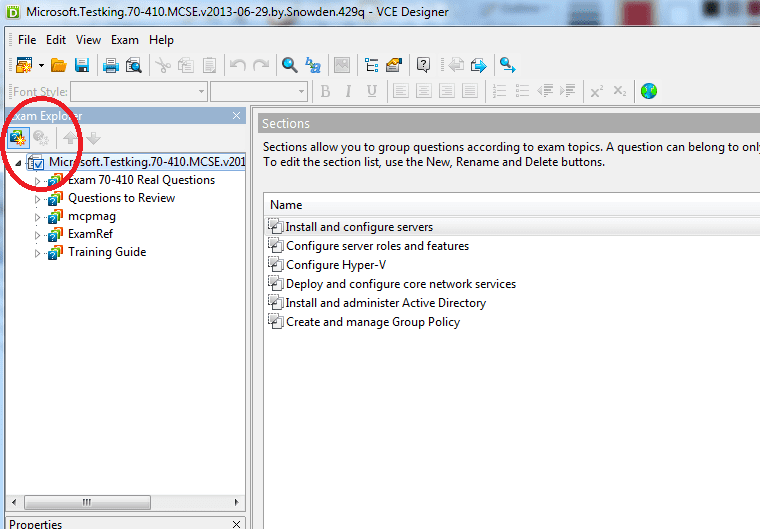This screenshot has width=760, height=529.
Task: Toggle align left
Action: click(x=400, y=91)
